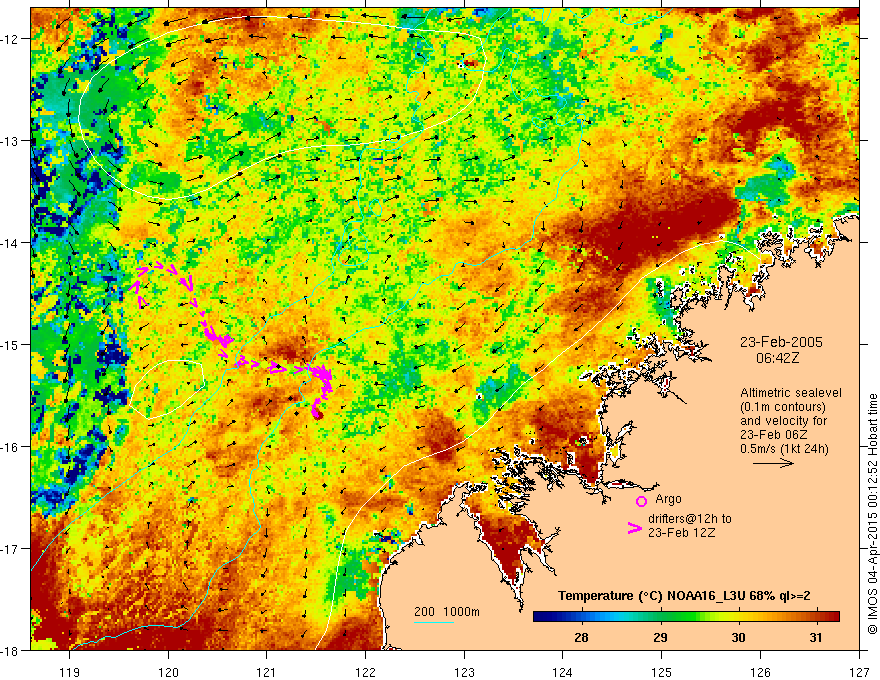Image resolution: width=880 pixels, height=680 pixels.
Task: Click the latitude axis label -14
Action: pyautogui.click(x=11, y=243)
